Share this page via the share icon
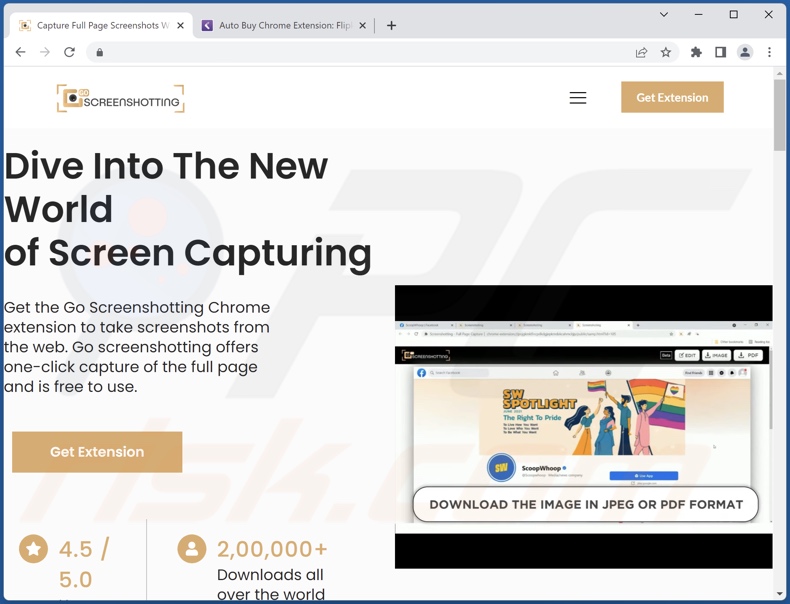The height and width of the screenshot is (604, 790). click(x=641, y=52)
